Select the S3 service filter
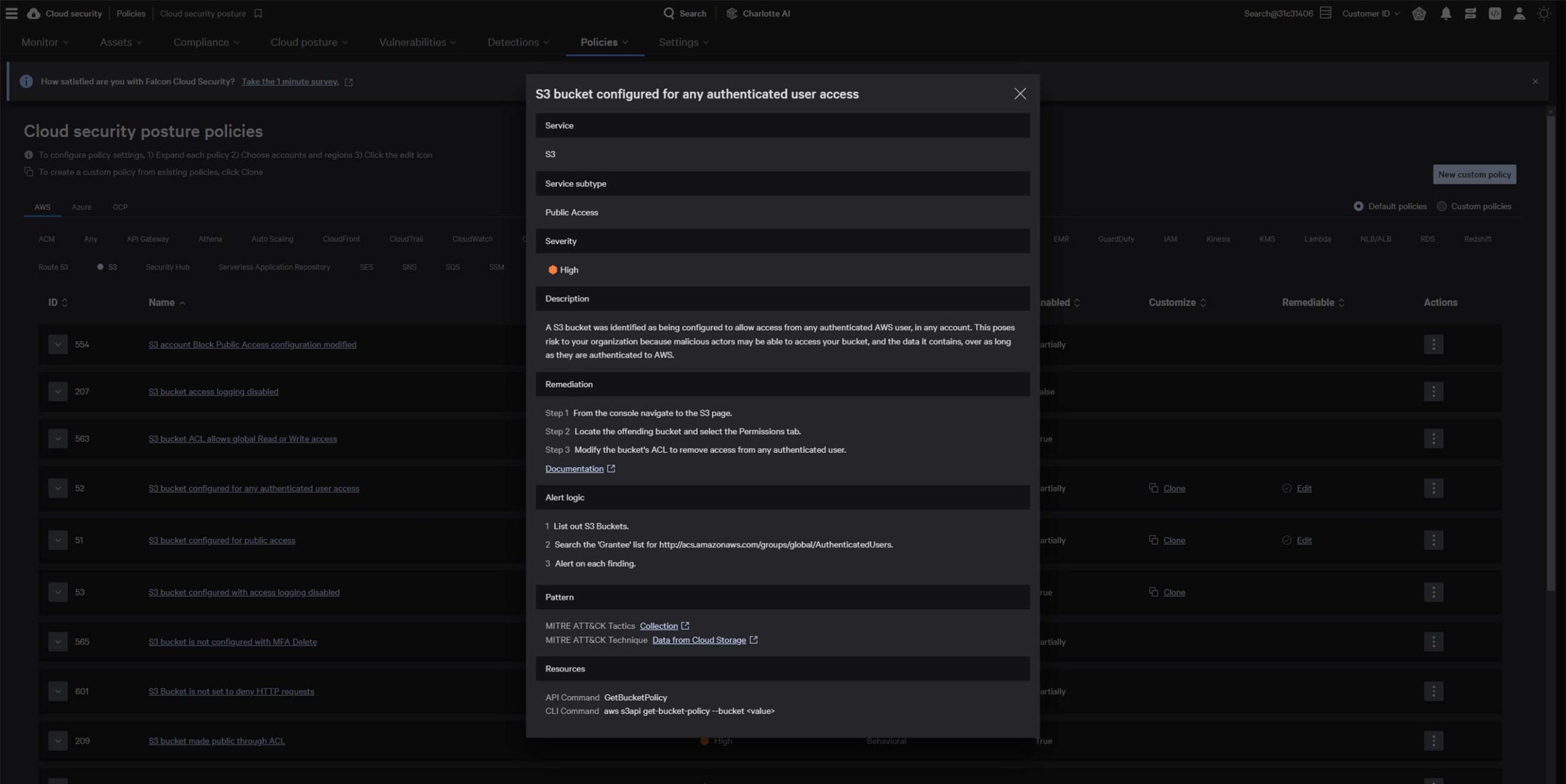 click(107, 267)
